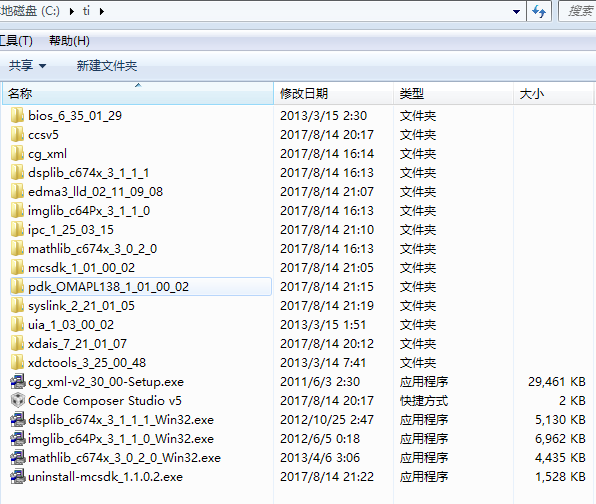Select the xdctools_3_25_00_48 folder icon
The height and width of the screenshot is (504, 596).
17,362
